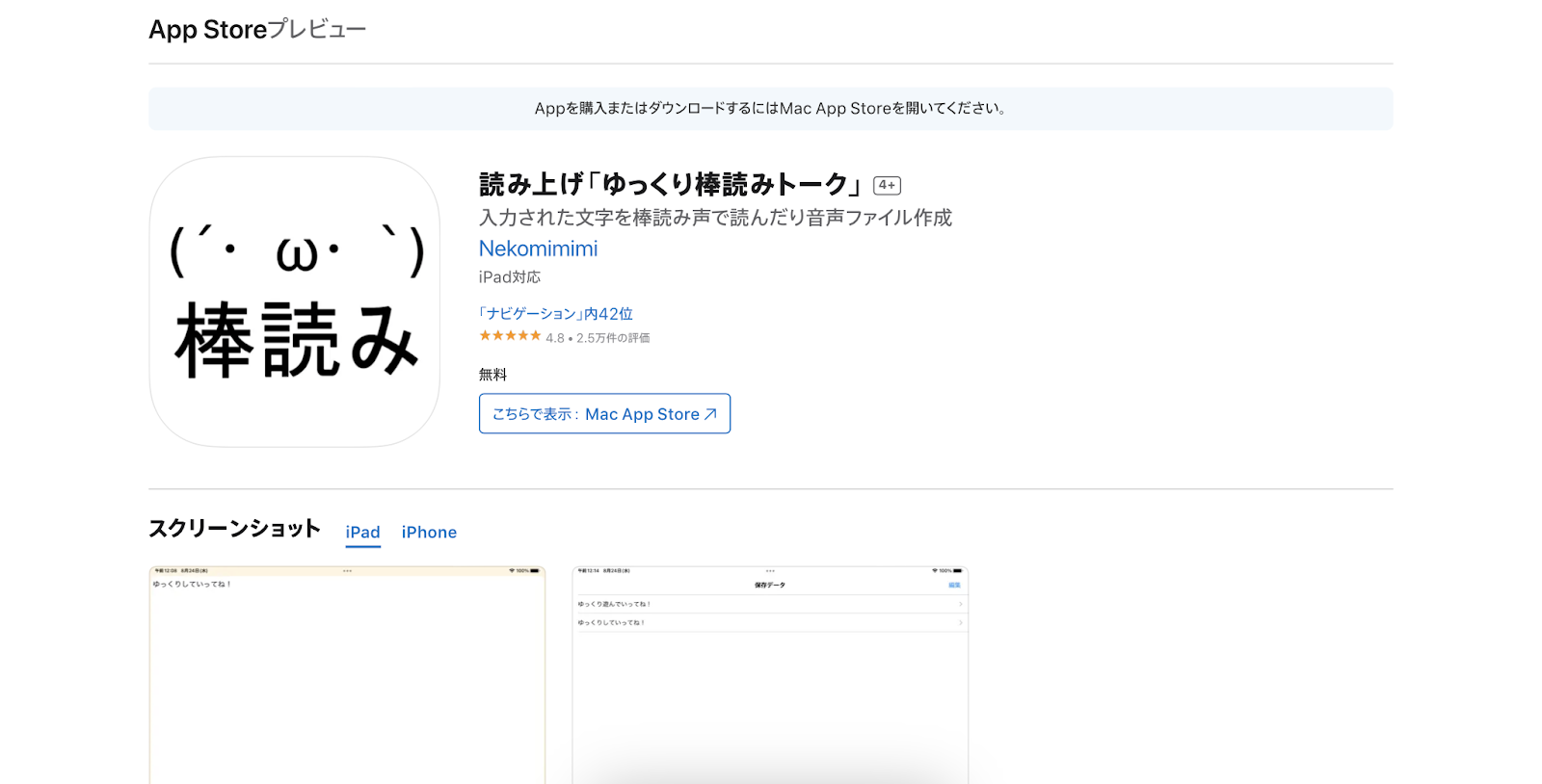1542x784 pixels.
Task: Click the スクリーンショット section heading
Action: pos(234,529)
